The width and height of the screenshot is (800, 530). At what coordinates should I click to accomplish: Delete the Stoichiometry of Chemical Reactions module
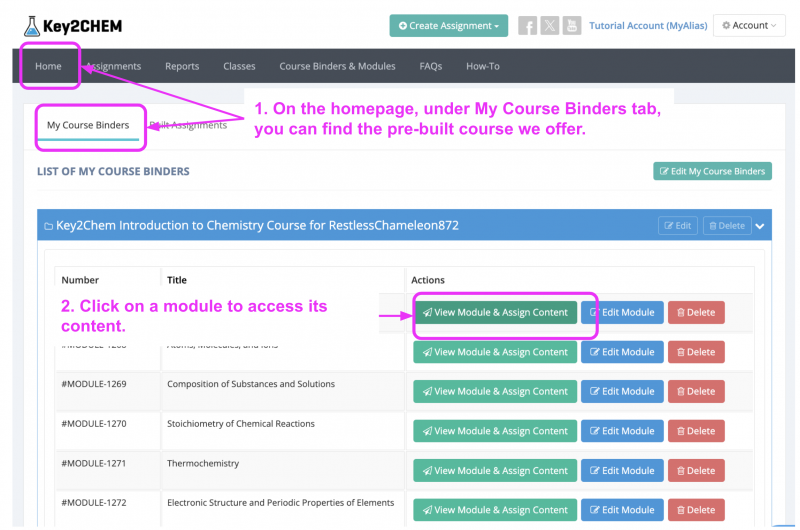click(695, 431)
